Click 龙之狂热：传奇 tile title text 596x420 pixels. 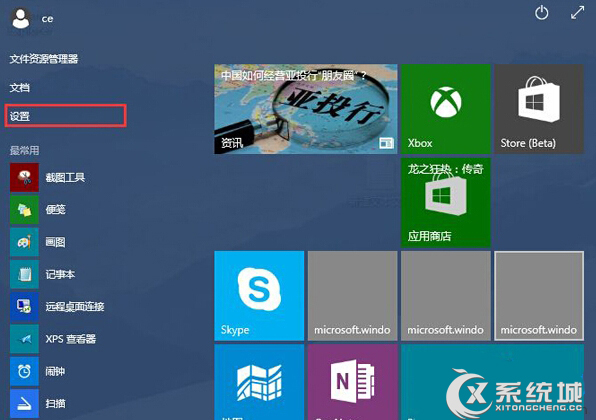click(x=445, y=169)
